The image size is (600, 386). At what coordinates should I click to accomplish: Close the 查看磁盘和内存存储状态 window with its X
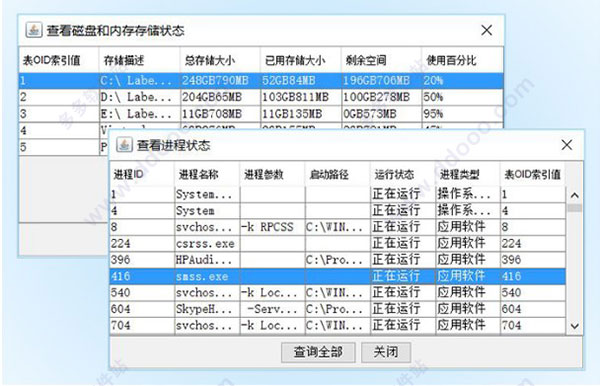point(486,30)
